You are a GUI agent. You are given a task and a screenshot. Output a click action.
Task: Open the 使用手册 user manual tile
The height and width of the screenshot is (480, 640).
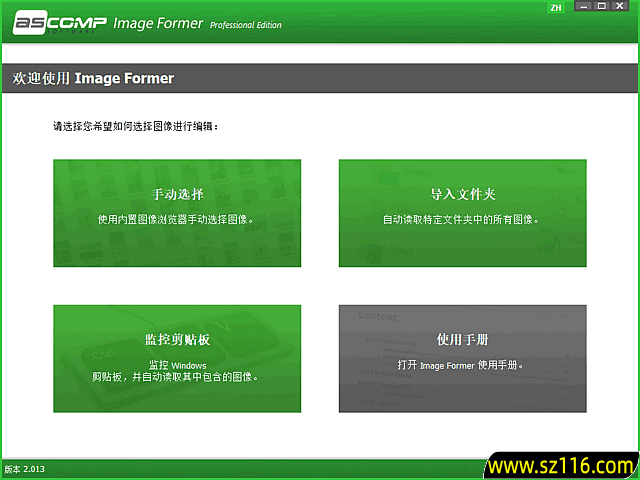(462, 358)
